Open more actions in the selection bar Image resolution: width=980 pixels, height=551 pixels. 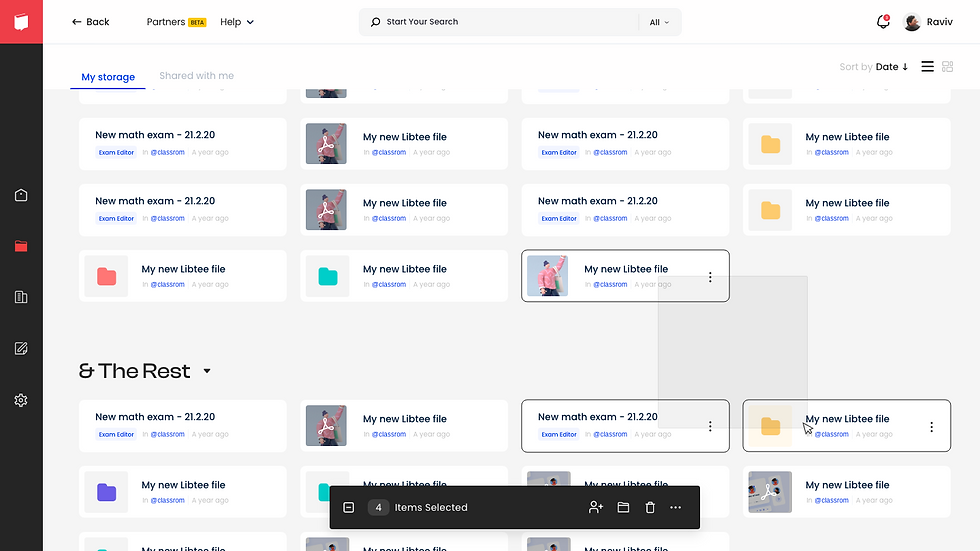coord(676,507)
